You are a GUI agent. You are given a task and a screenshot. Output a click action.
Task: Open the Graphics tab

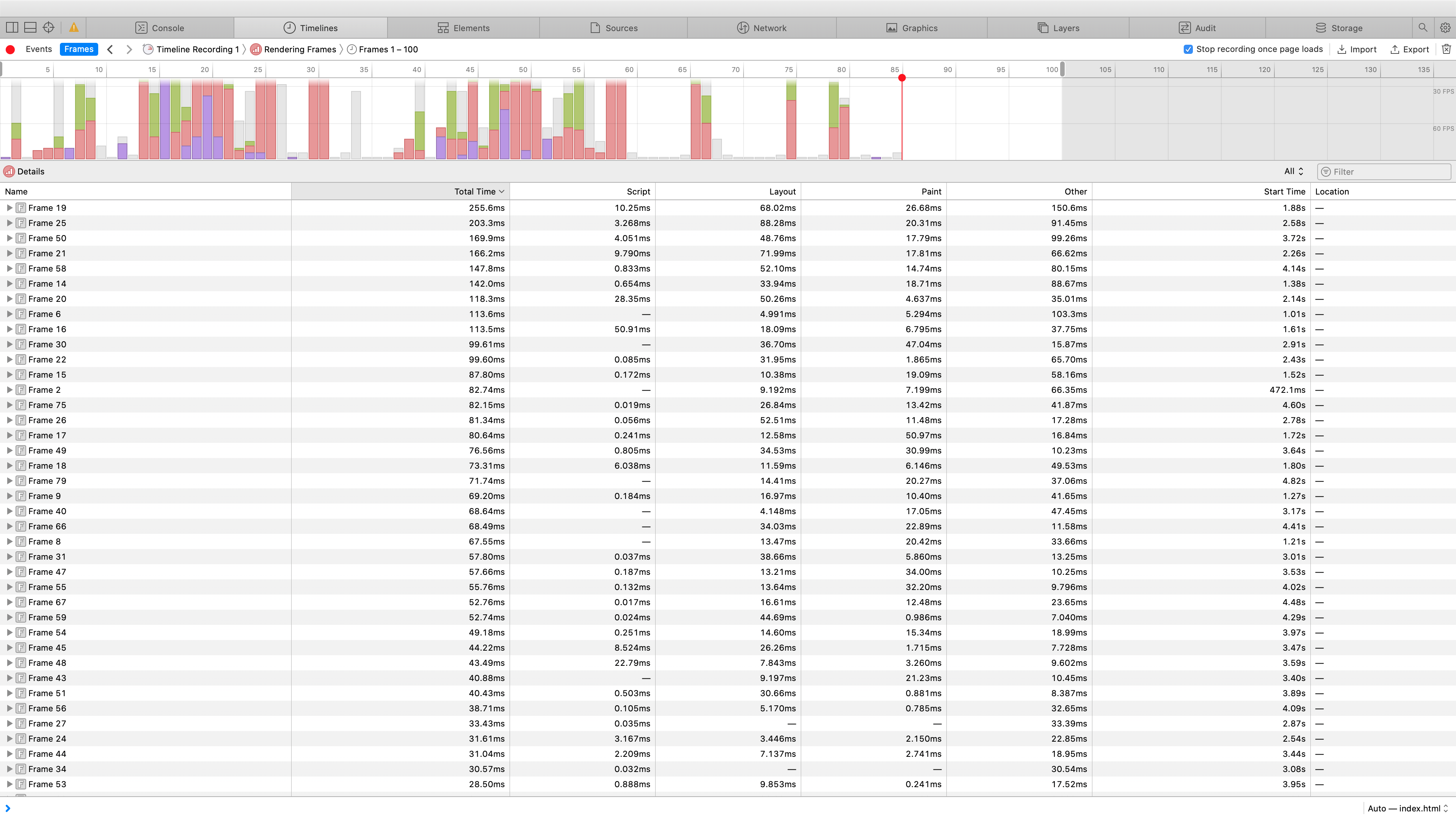click(x=912, y=27)
